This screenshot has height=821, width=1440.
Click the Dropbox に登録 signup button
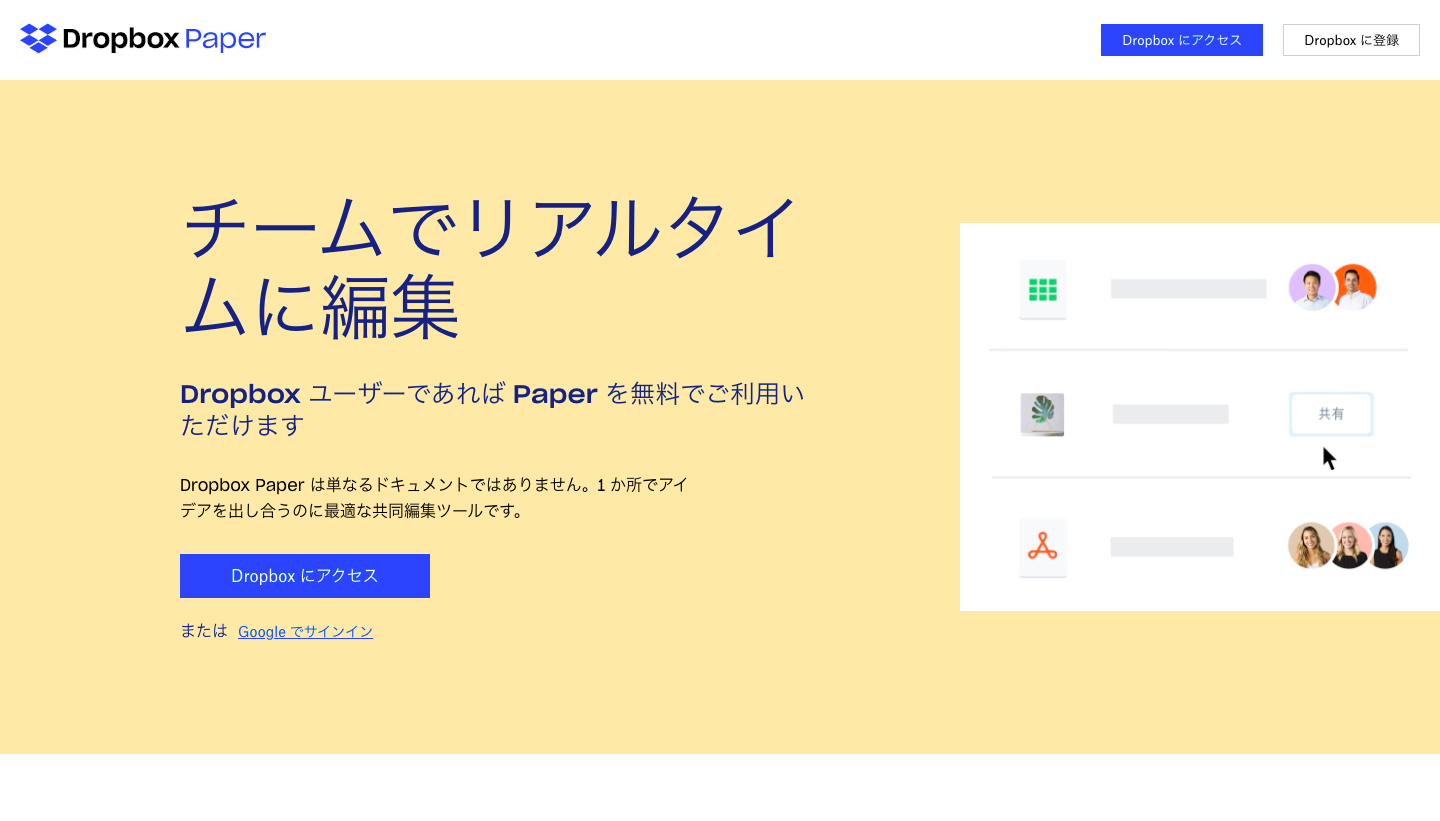1351,40
